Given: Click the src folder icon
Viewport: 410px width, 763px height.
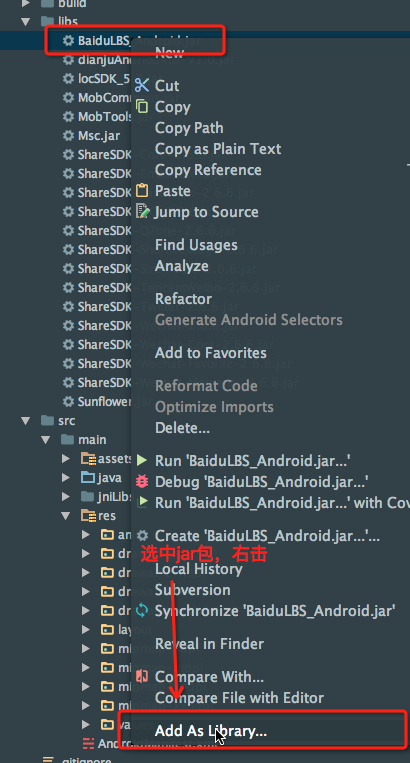Looking at the screenshot, I should (x=48, y=420).
